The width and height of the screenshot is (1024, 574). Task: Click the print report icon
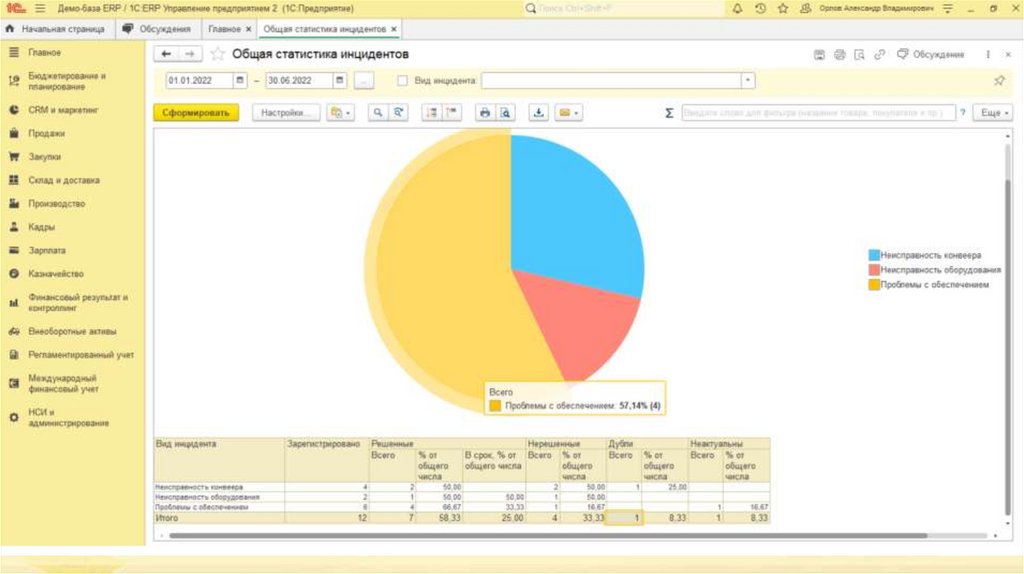(484, 113)
